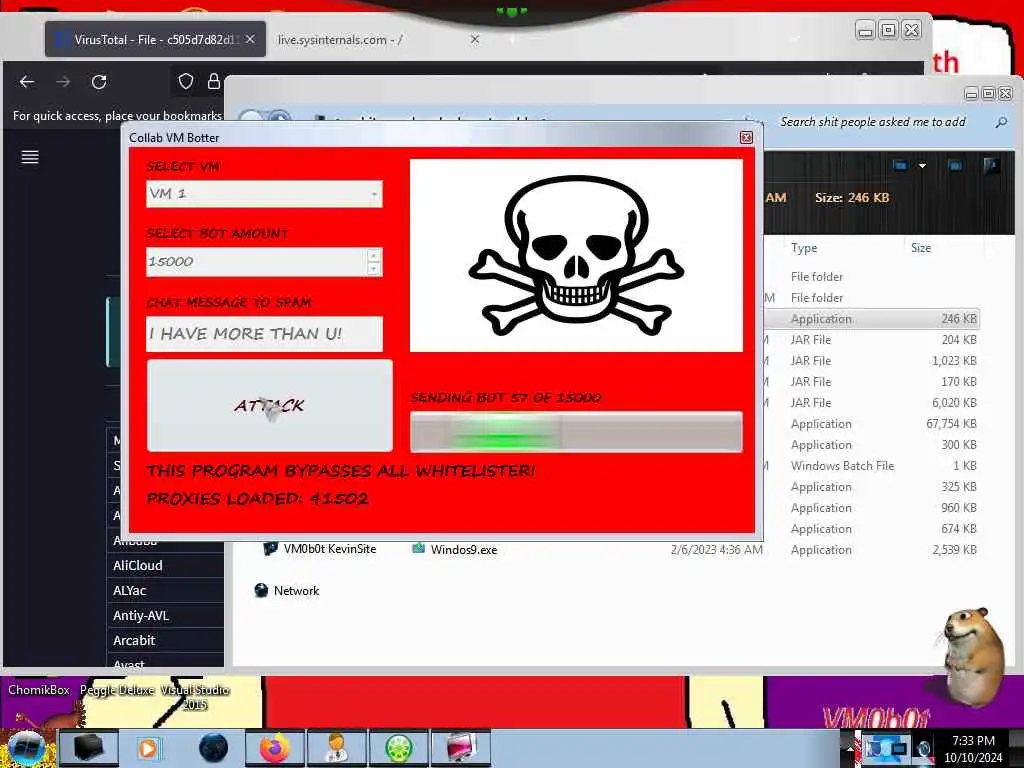Screen dimensions: 1024x768
Task: Click Antiy-AVL in VirusTotal vendor list
Action: coord(140,615)
